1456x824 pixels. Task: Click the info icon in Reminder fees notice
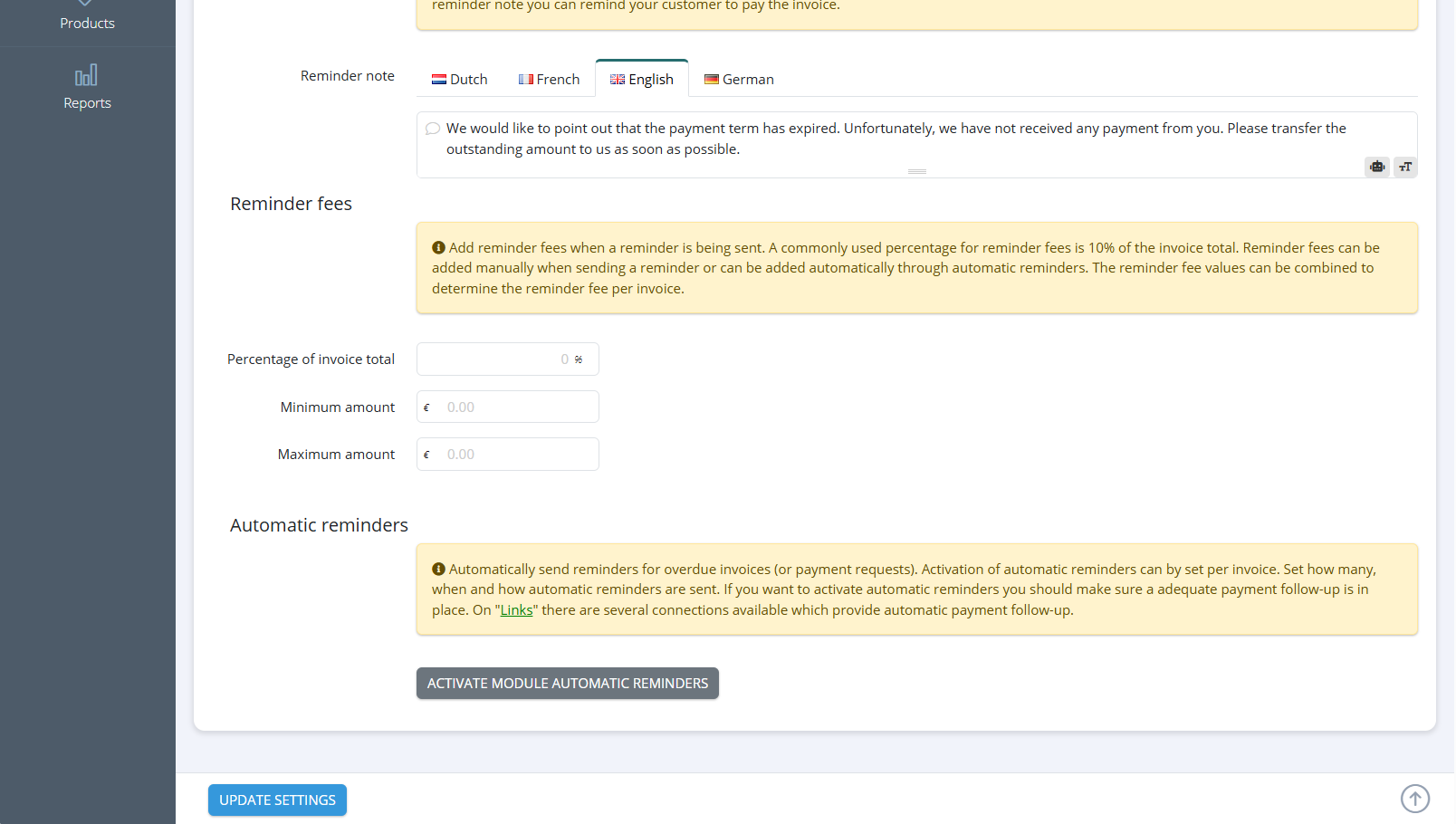438,247
